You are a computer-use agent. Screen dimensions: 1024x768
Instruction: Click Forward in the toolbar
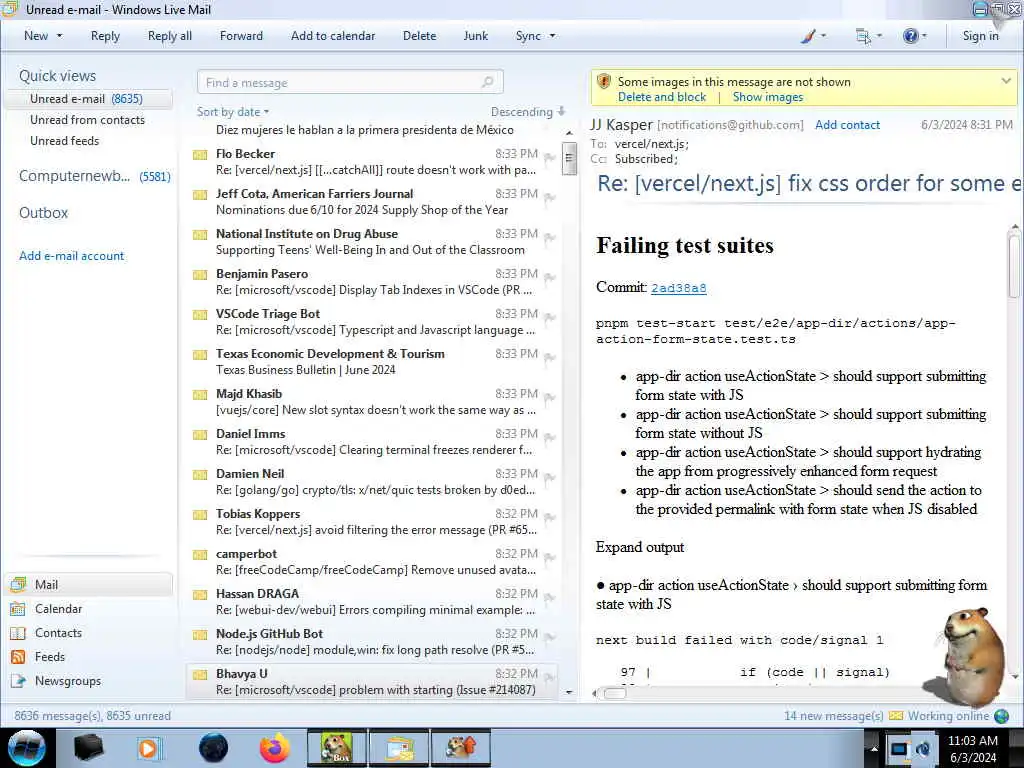click(x=241, y=36)
